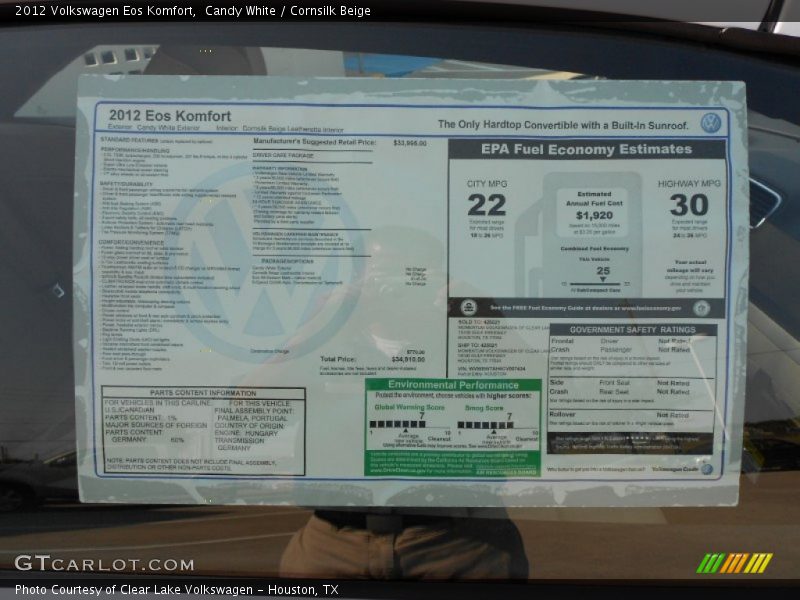Click the 'Photo Courtesy of Clear Lake Volkswagen' caption
The width and height of the screenshot is (800, 600).
177,590
